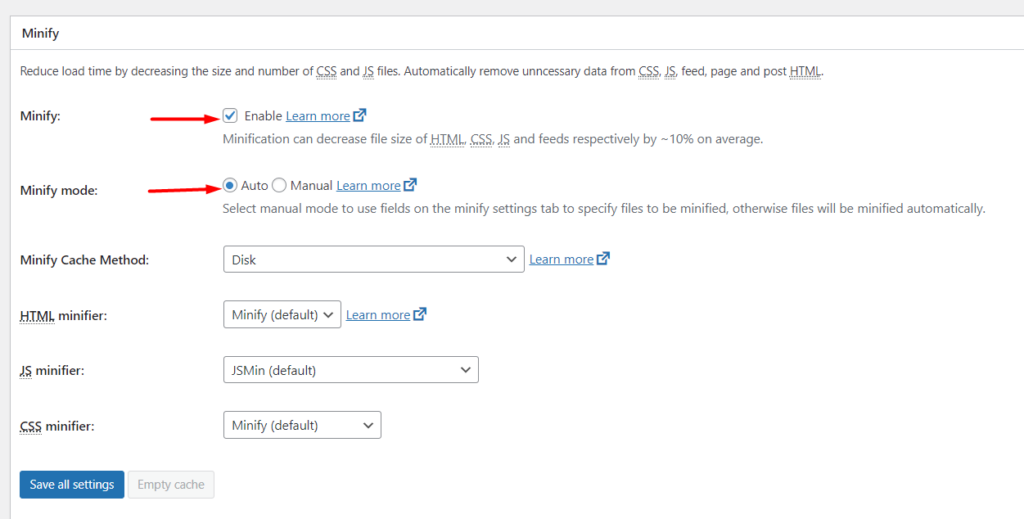Click the Empty cache button

click(x=171, y=484)
